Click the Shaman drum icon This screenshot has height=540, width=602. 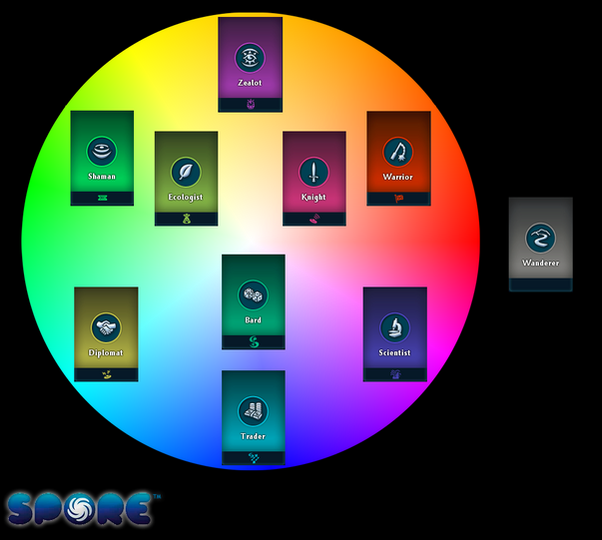[102, 151]
